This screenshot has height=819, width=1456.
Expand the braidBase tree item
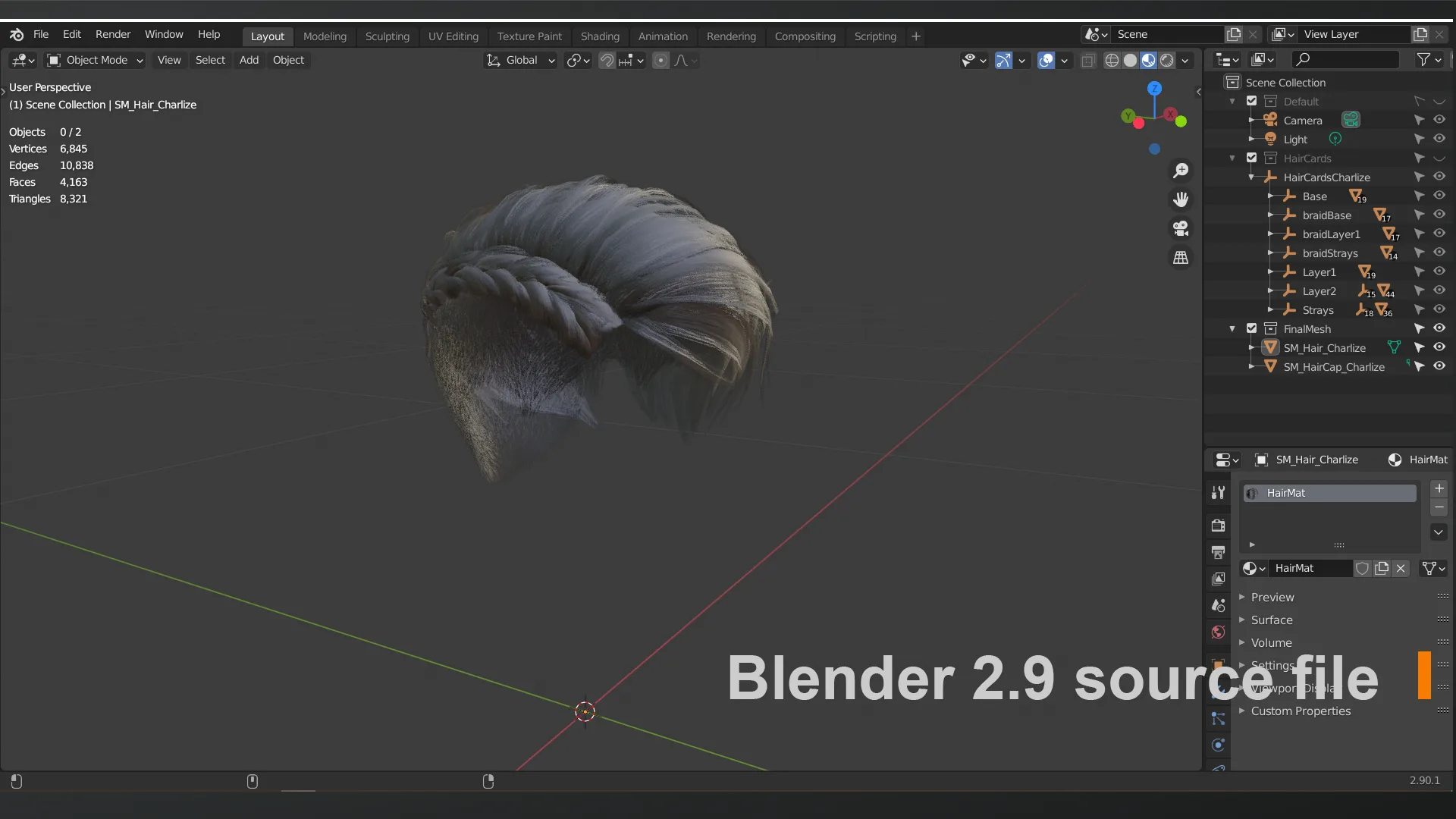point(1270,215)
